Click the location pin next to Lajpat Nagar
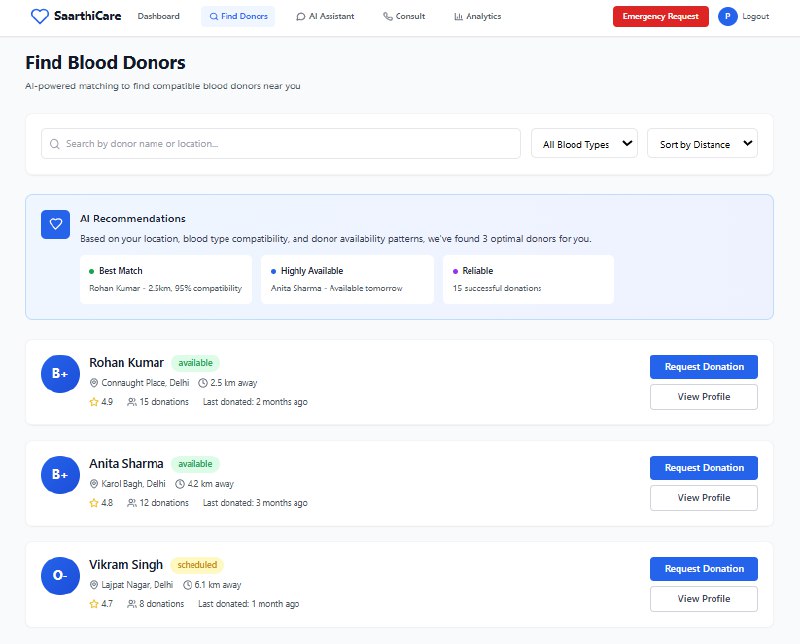The height and width of the screenshot is (644, 800). click(x=93, y=585)
